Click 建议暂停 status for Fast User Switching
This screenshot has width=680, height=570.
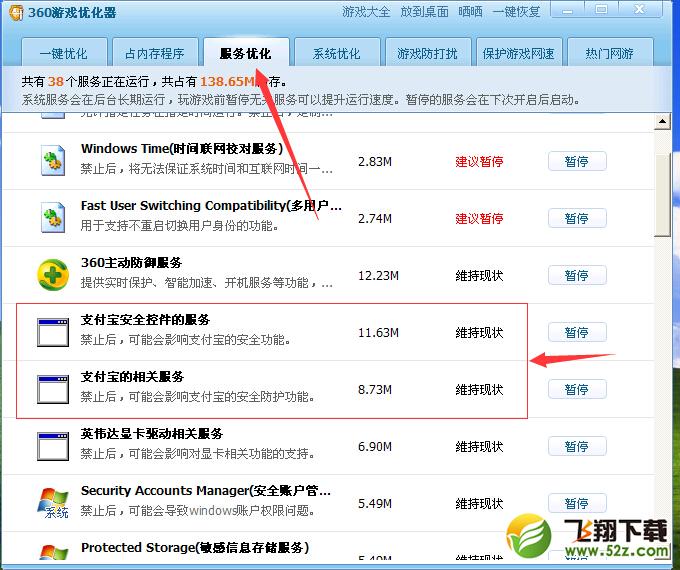click(479, 219)
